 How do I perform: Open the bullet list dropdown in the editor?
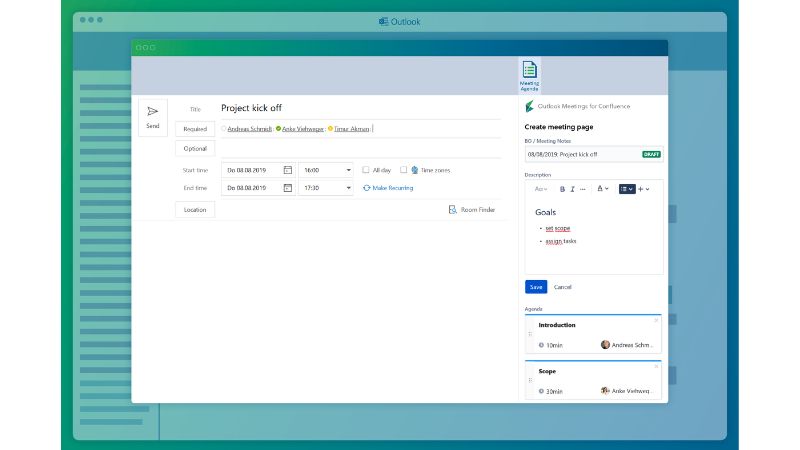[627, 188]
